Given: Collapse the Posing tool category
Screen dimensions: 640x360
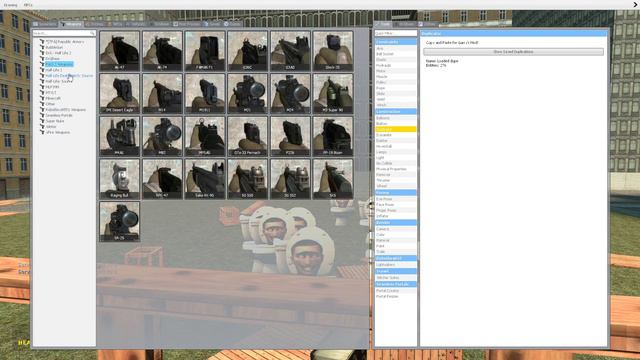Looking at the screenshot, I should pyautogui.click(x=396, y=192).
